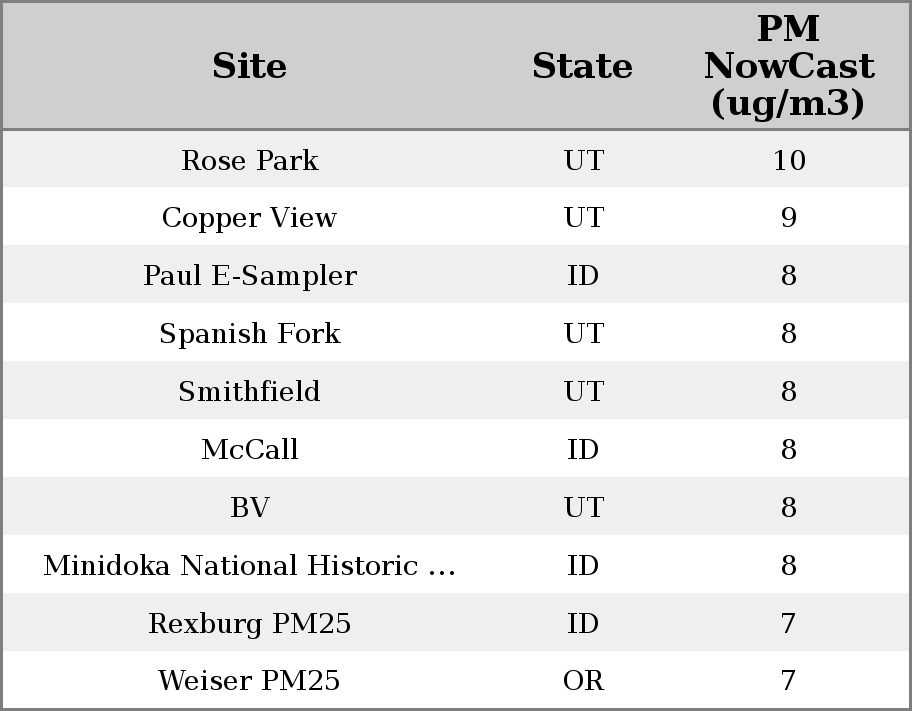Screen dimensions: 912x711
Task: Sort by the State column header
Action: [x=582, y=66]
